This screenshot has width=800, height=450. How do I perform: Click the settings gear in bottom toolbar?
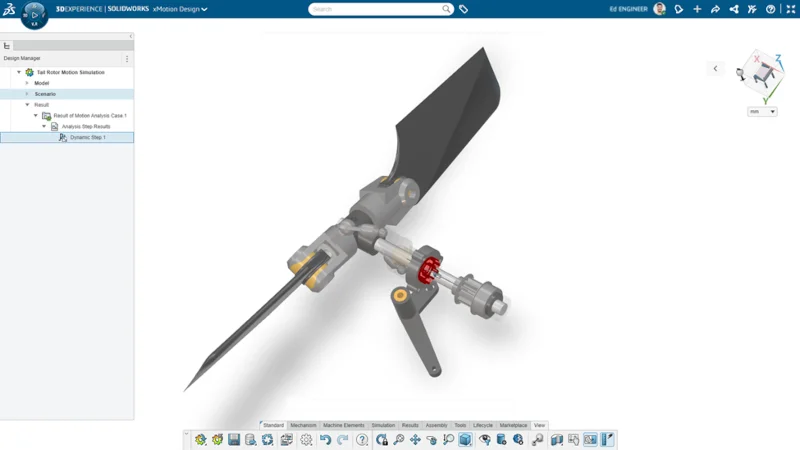tap(306, 440)
